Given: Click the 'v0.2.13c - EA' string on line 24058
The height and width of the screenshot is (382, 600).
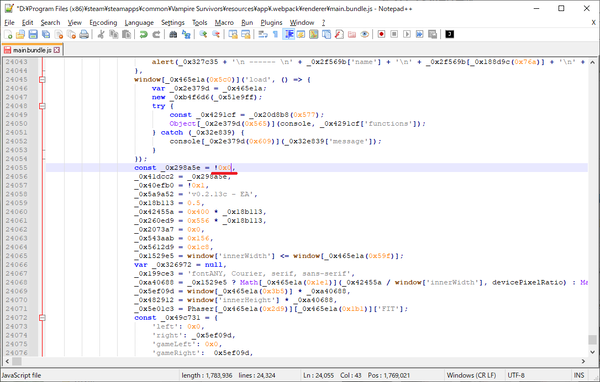Looking at the screenshot, I should 220,194.
